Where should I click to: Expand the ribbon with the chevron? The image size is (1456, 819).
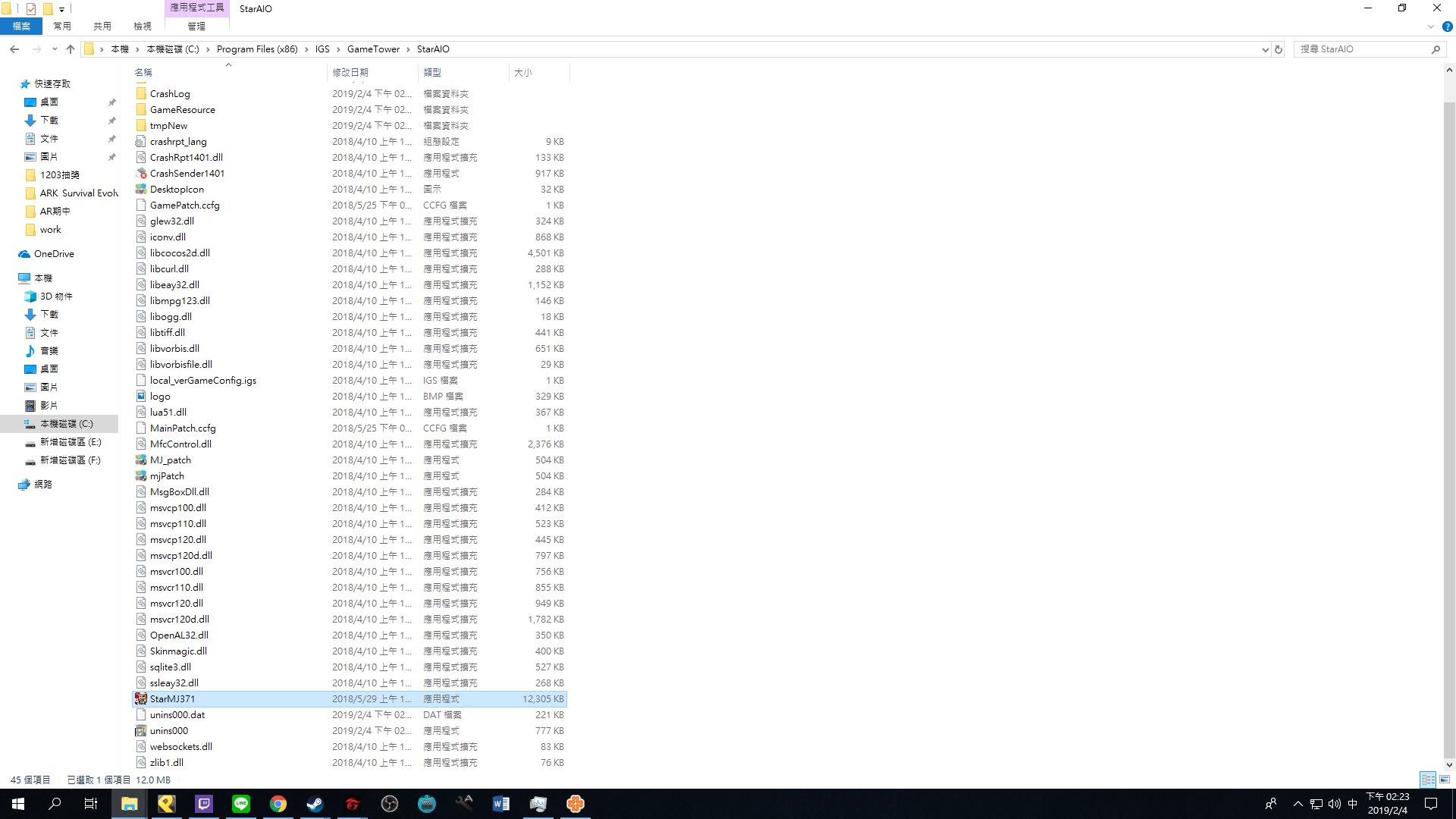pos(1431,27)
